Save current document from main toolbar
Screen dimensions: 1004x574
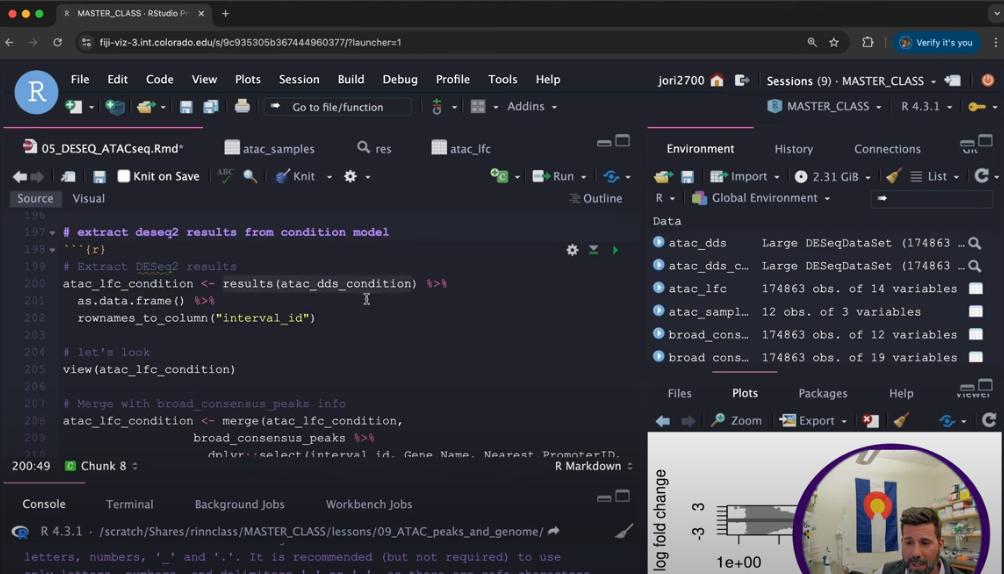186,106
